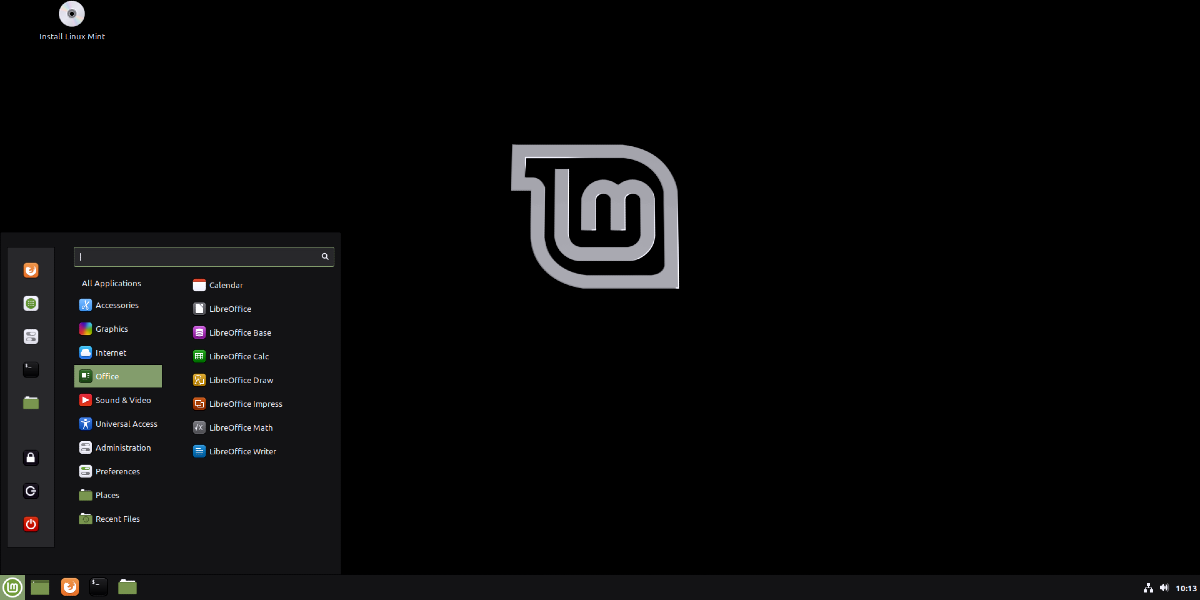The image size is (1200, 600).
Task: Open Terminal from the taskbar
Action: 98,587
